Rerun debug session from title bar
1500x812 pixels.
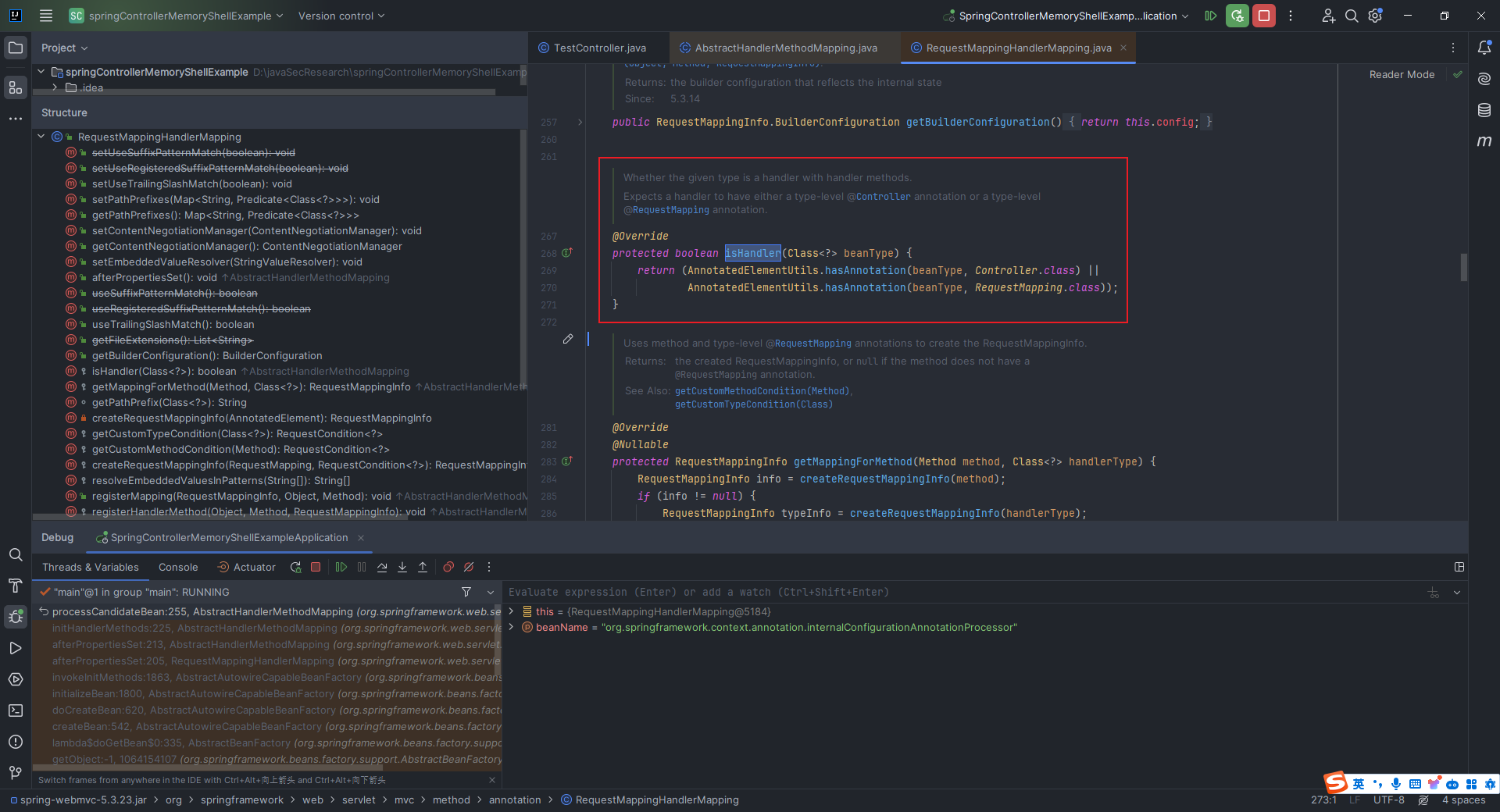click(x=1237, y=16)
